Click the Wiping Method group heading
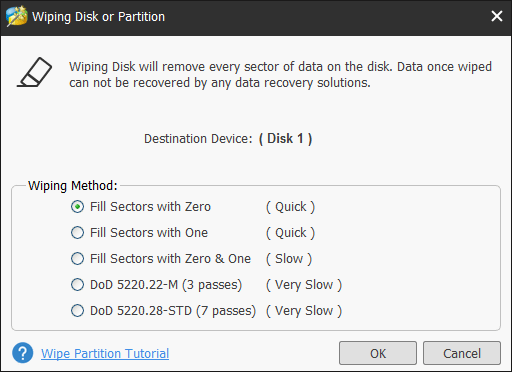Viewport: 512px width, 372px height. tap(73, 186)
